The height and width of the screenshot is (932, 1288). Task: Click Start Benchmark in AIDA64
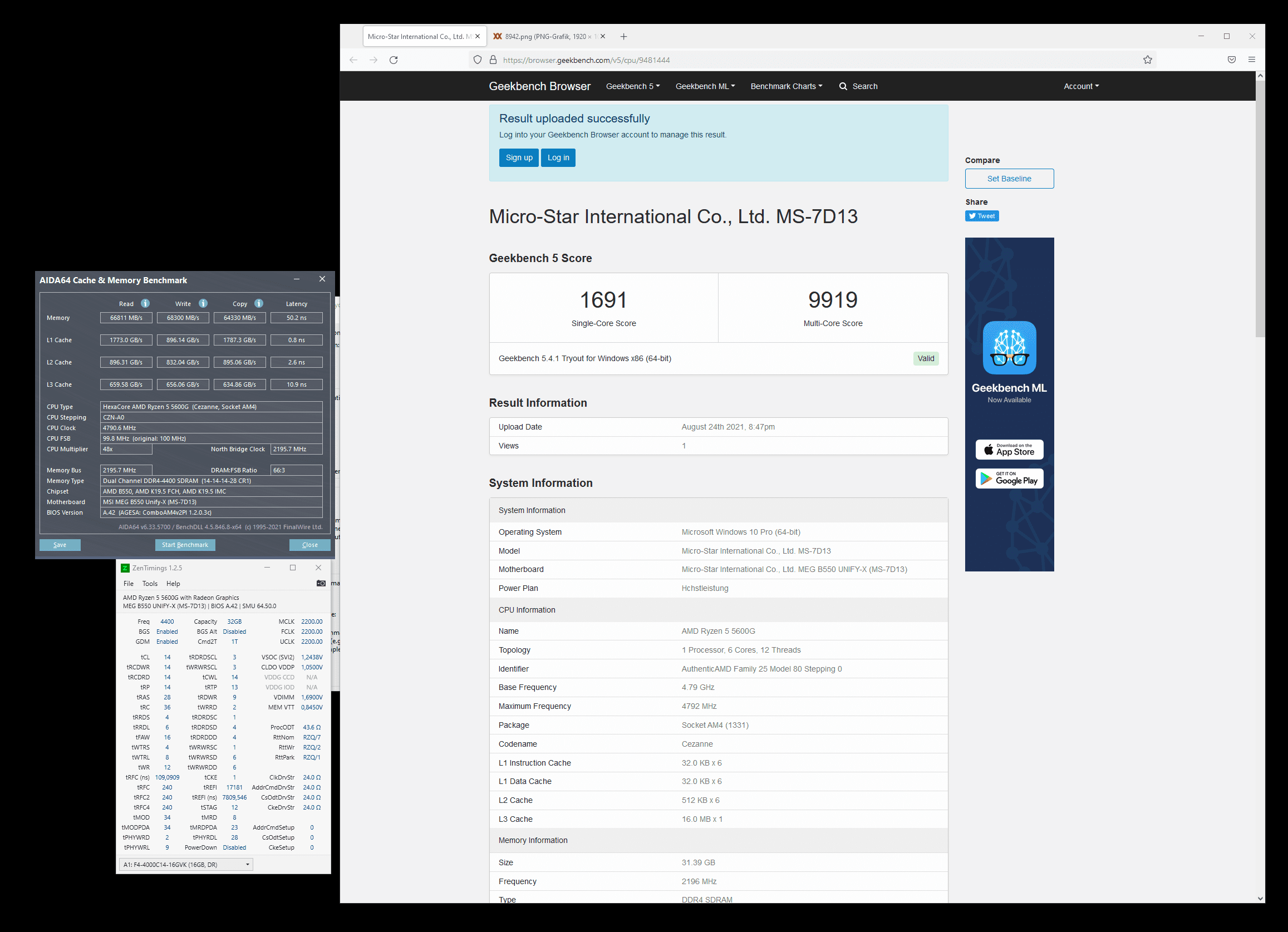[185, 545]
